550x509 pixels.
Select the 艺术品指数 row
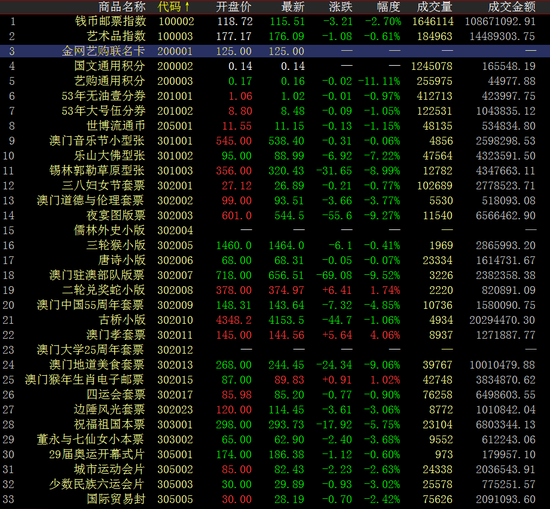tap(275, 36)
